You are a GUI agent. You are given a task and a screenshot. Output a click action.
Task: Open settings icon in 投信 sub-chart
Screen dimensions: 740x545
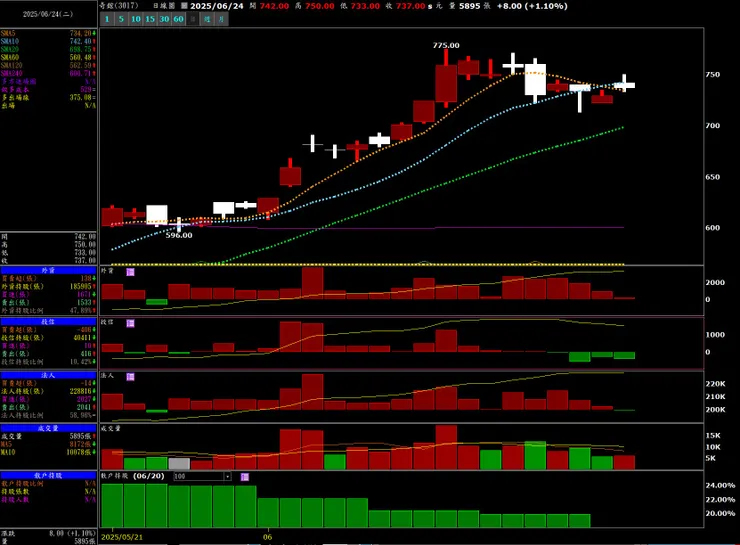coord(131,323)
